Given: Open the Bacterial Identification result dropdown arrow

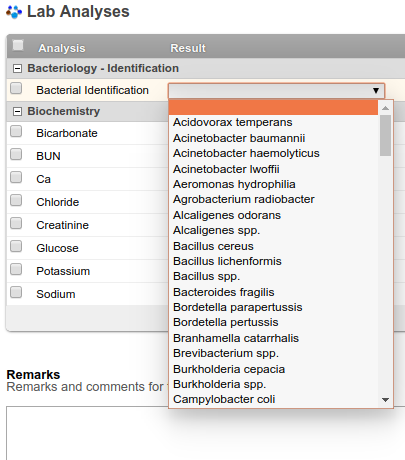Looking at the screenshot, I should (376, 90).
